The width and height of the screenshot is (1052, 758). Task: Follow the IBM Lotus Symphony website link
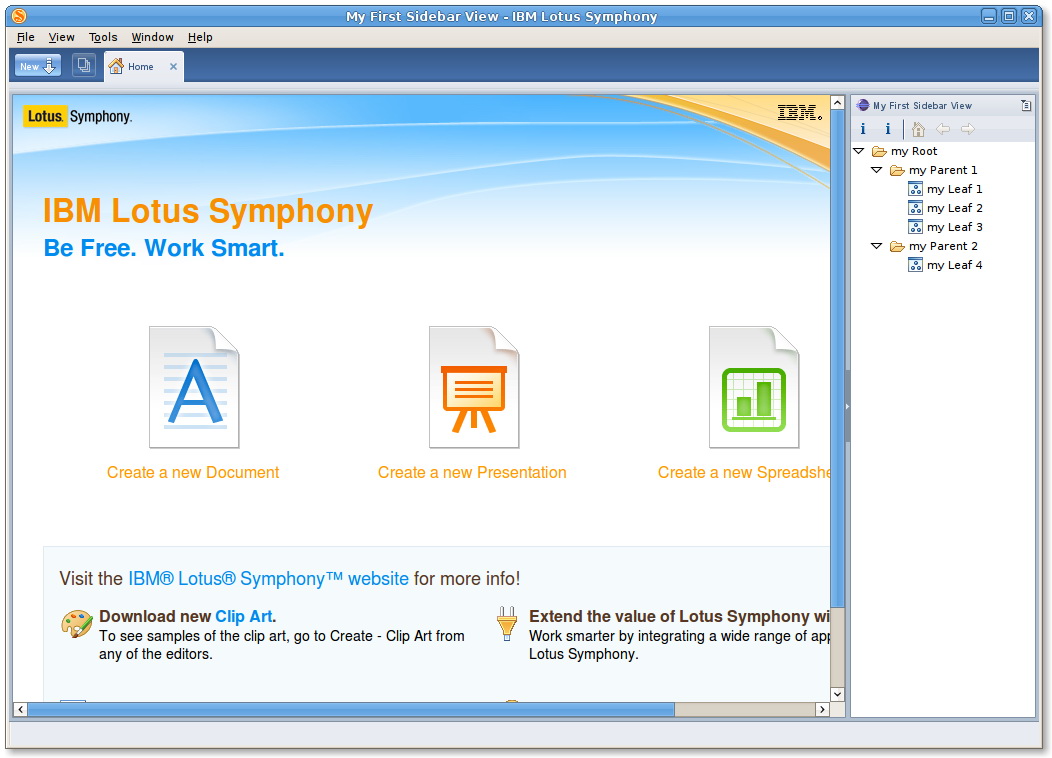268,579
